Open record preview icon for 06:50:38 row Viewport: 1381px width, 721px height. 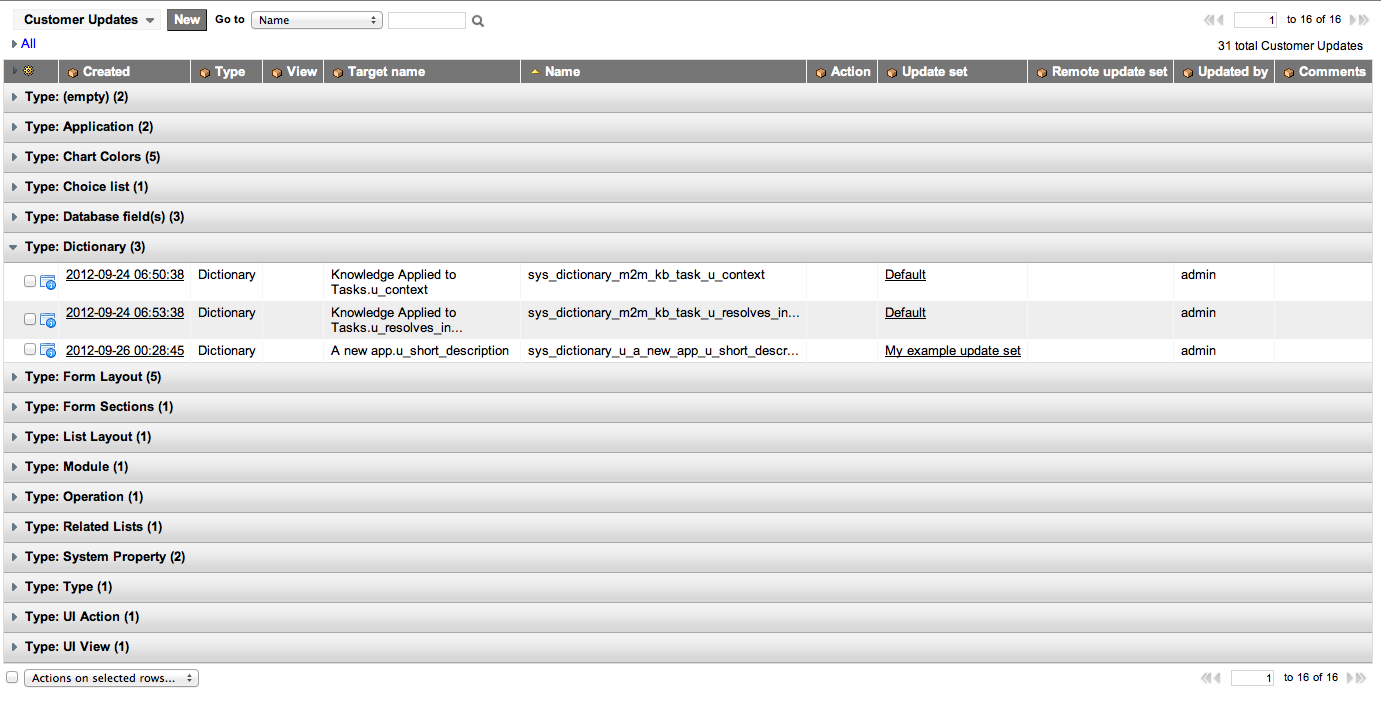[48, 283]
